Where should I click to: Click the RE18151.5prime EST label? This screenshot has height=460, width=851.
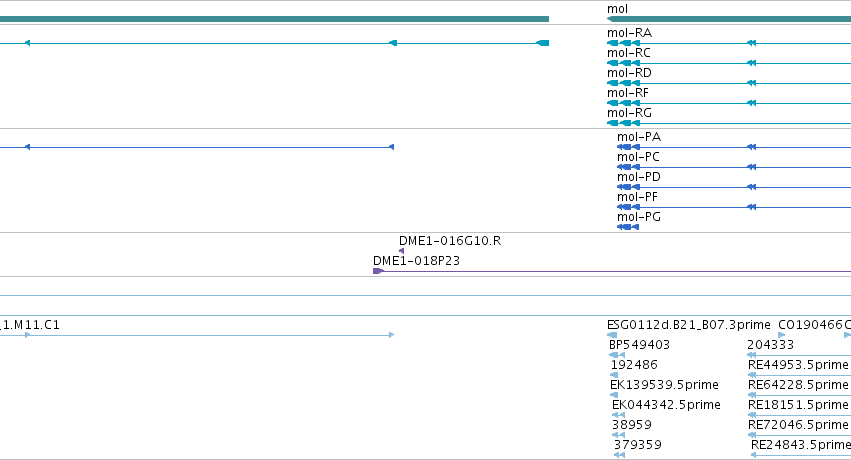point(798,405)
